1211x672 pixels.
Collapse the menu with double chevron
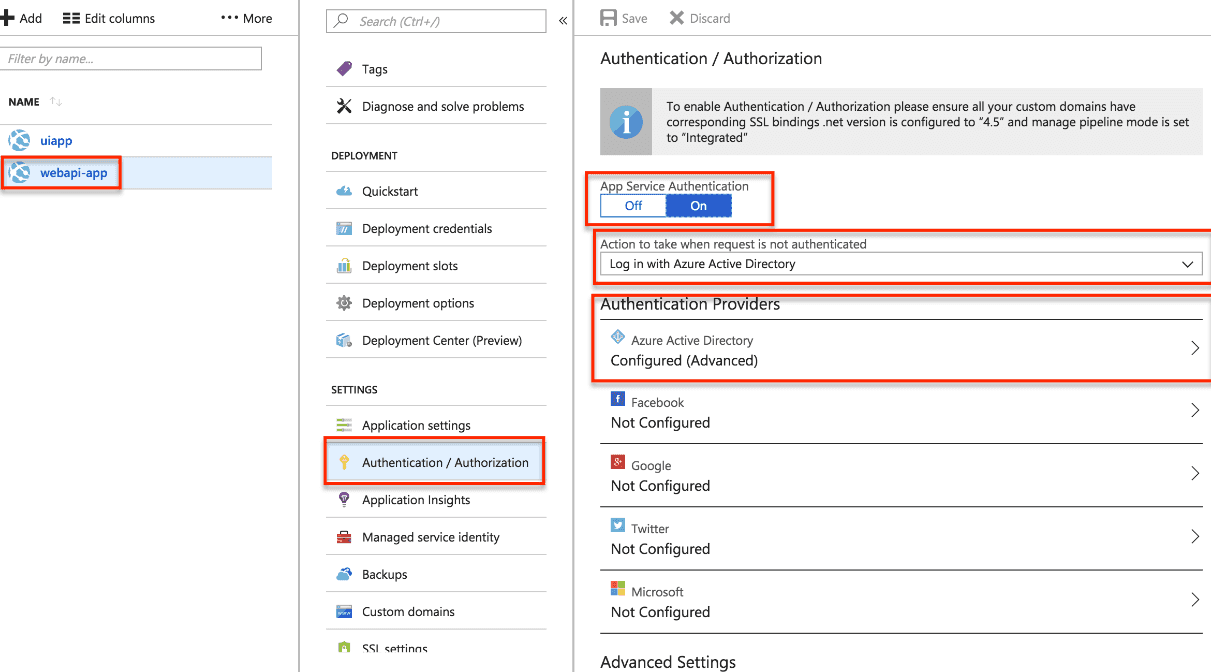[x=563, y=20]
